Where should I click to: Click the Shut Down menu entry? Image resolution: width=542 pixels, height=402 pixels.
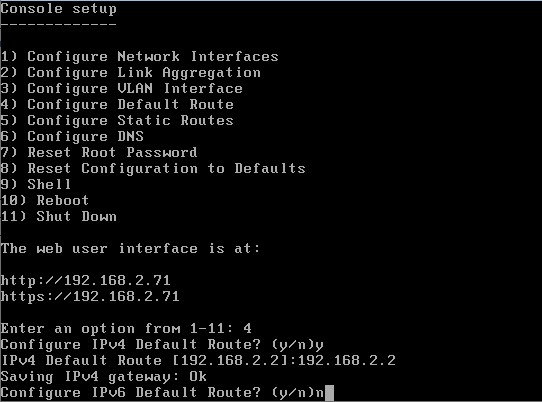pos(58,216)
